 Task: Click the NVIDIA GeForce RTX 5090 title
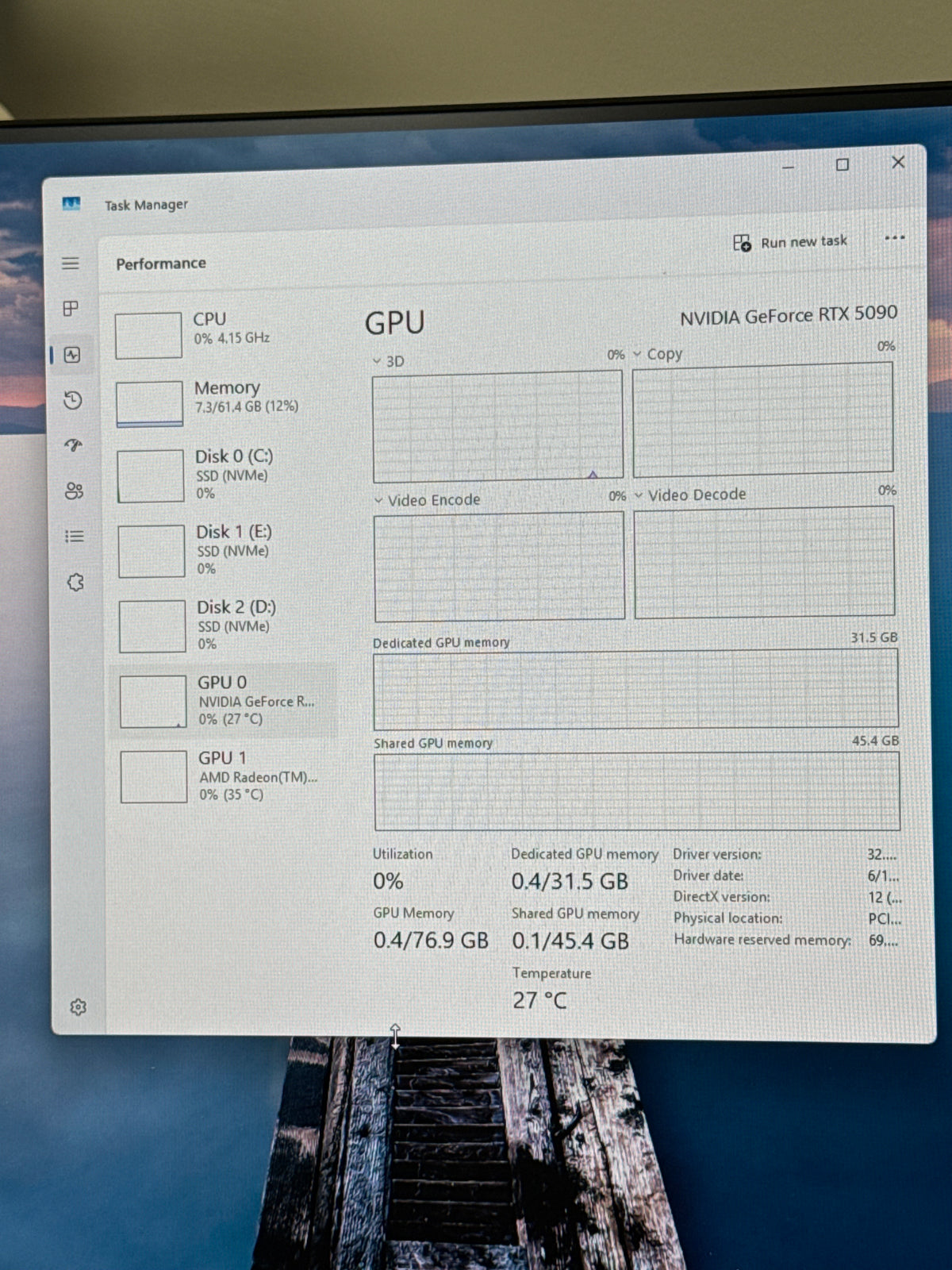pos(789,315)
